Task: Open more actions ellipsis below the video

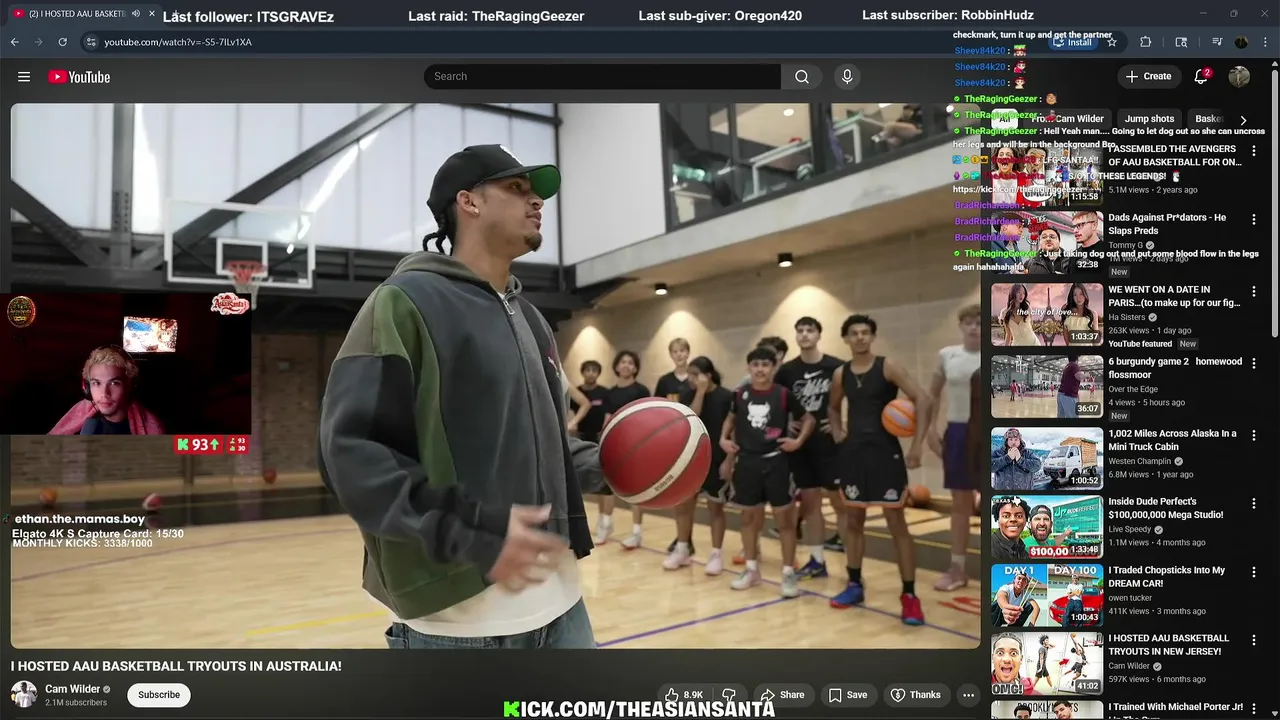Action: click(x=968, y=695)
